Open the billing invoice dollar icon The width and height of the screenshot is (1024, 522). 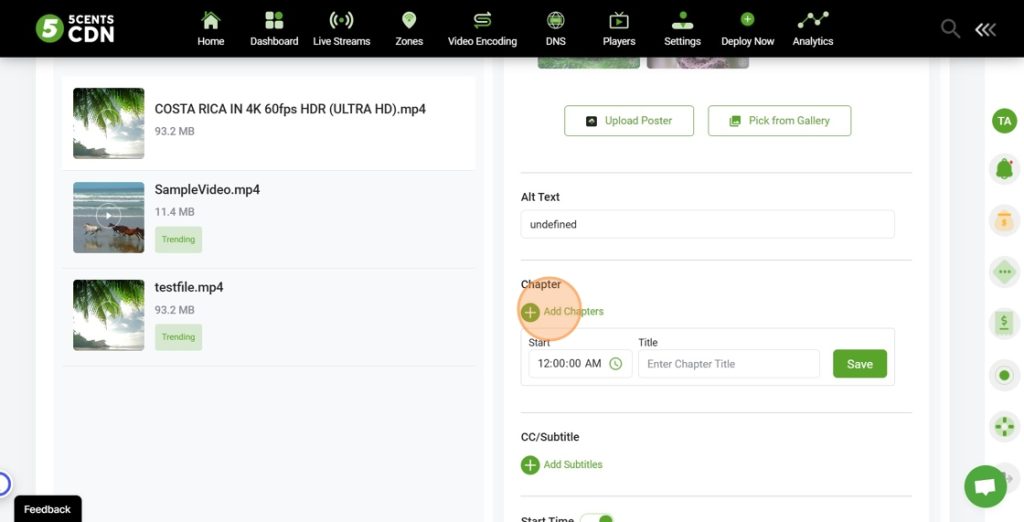click(x=1003, y=323)
